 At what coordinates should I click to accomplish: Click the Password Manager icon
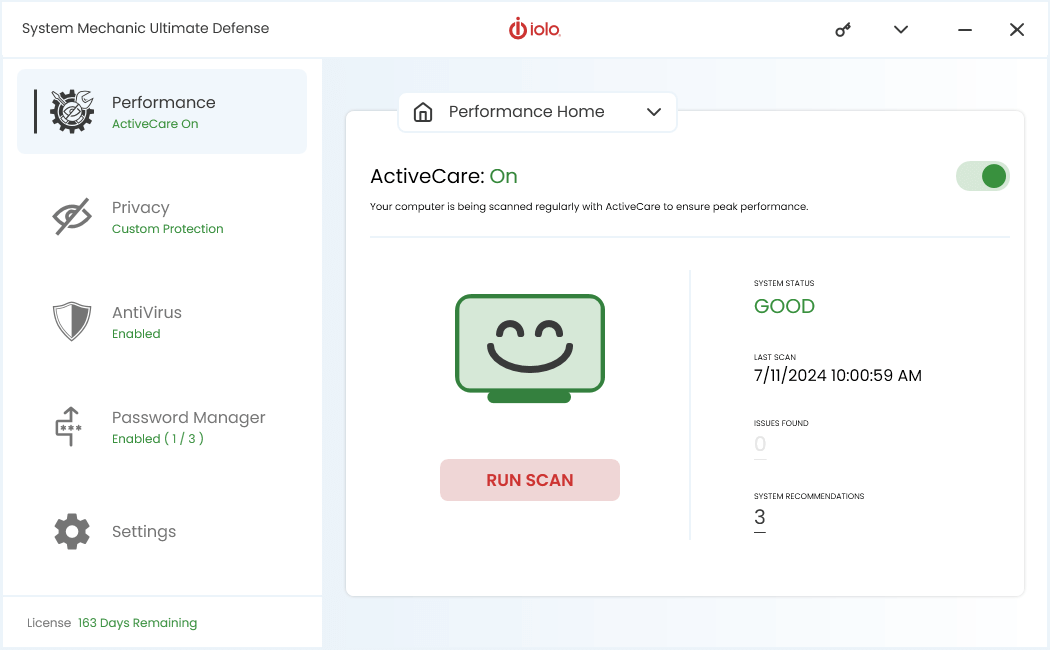click(69, 427)
